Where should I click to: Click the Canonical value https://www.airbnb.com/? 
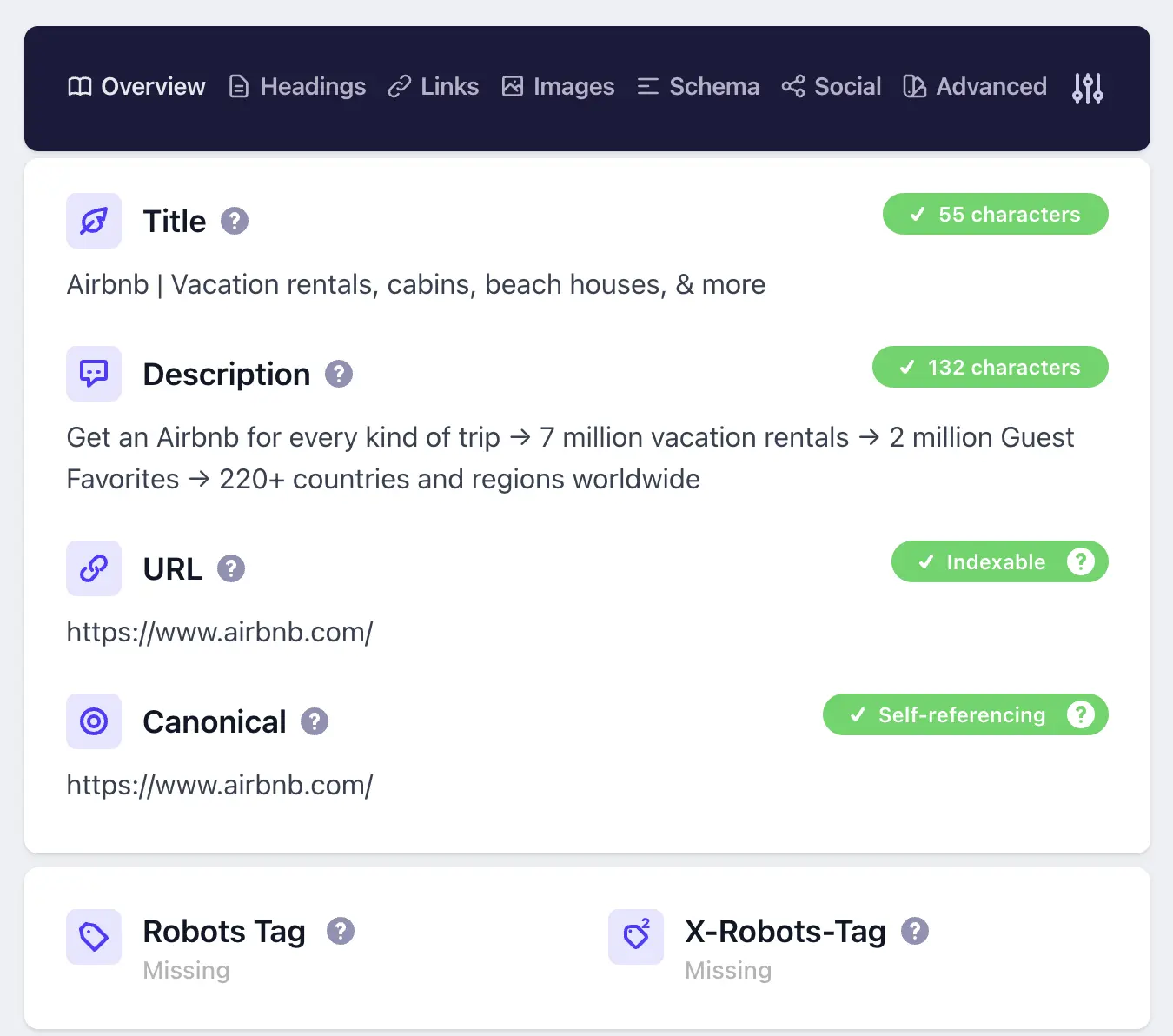pos(220,785)
